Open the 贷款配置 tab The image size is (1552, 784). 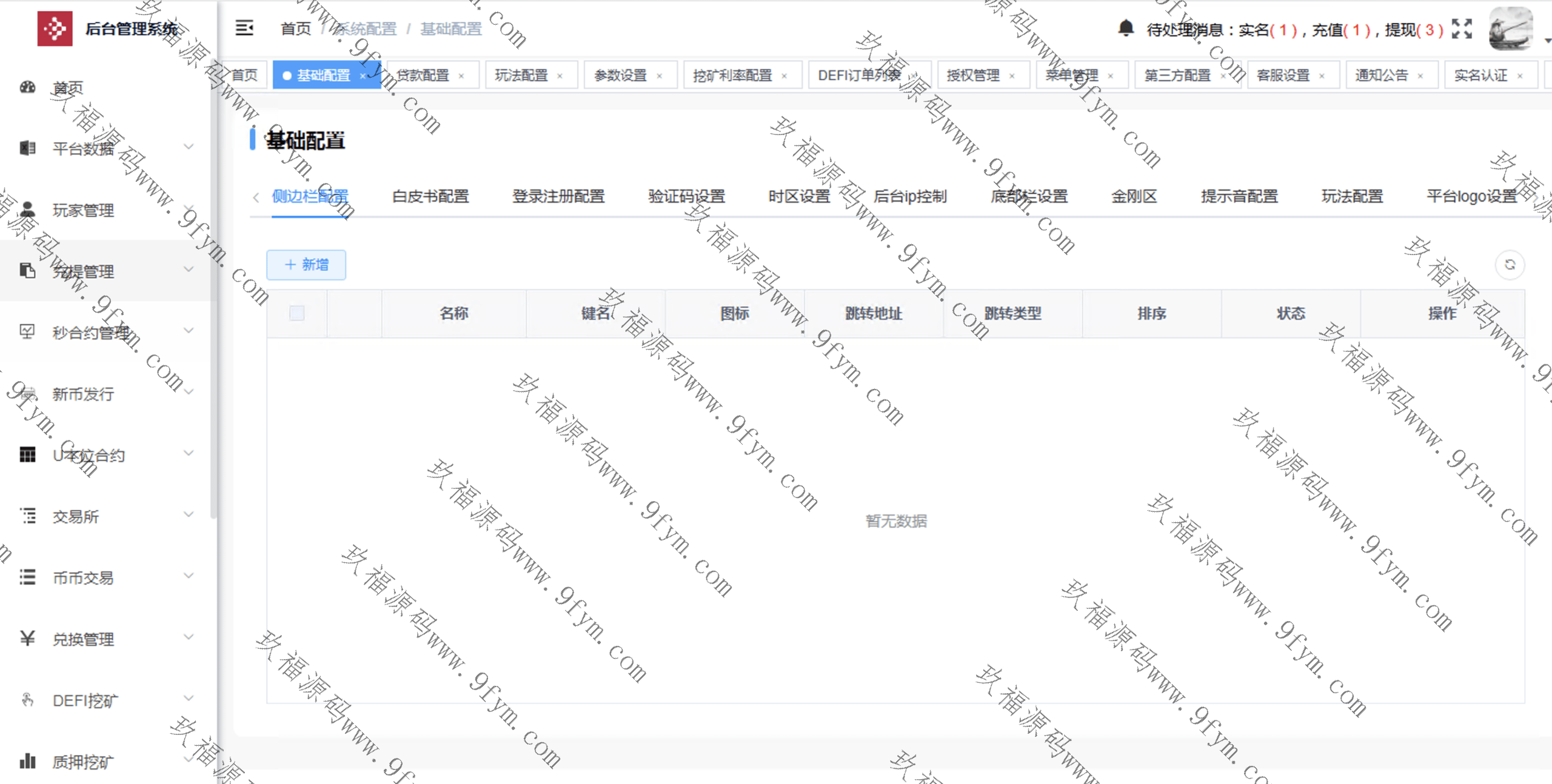(x=424, y=75)
